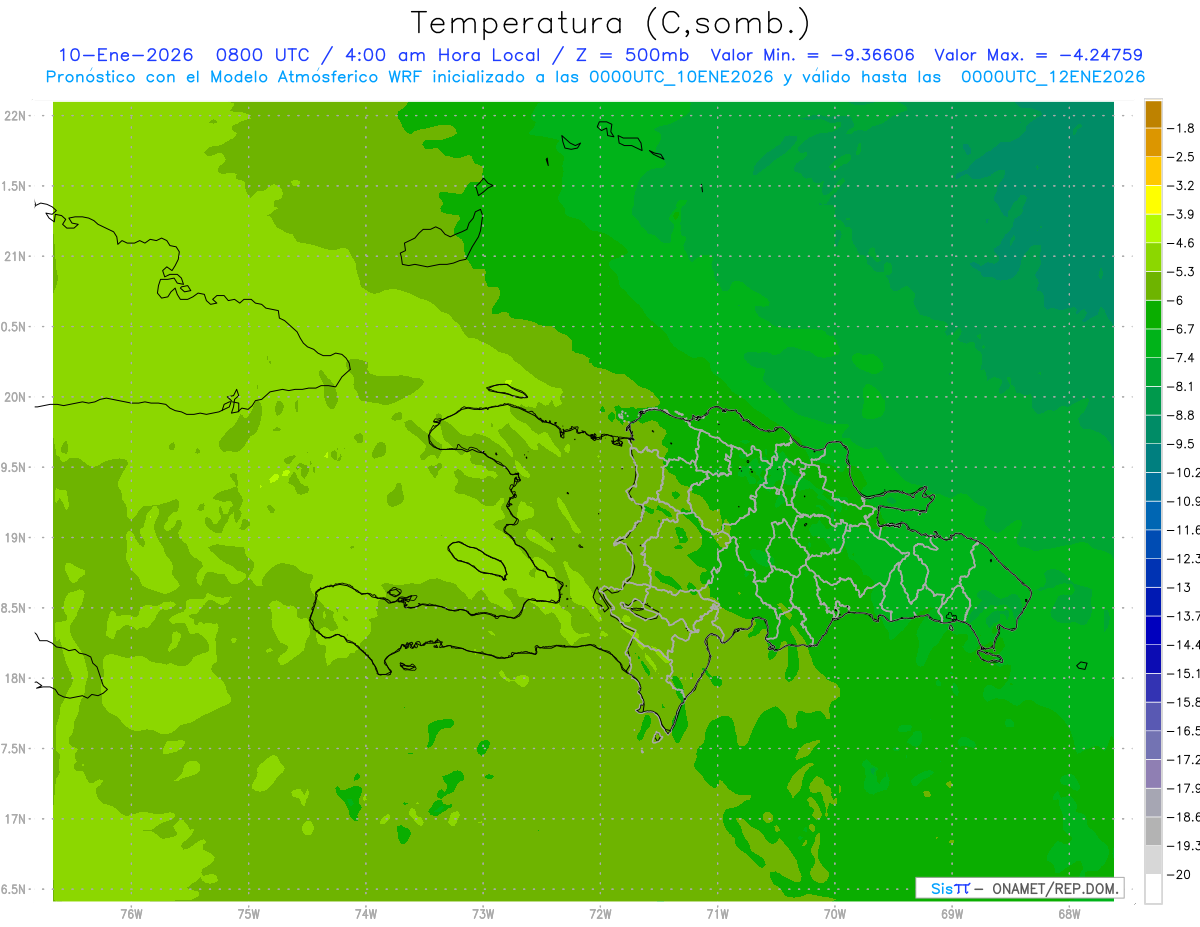Click the "-15.1" colorbar label

pos(1182,674)
